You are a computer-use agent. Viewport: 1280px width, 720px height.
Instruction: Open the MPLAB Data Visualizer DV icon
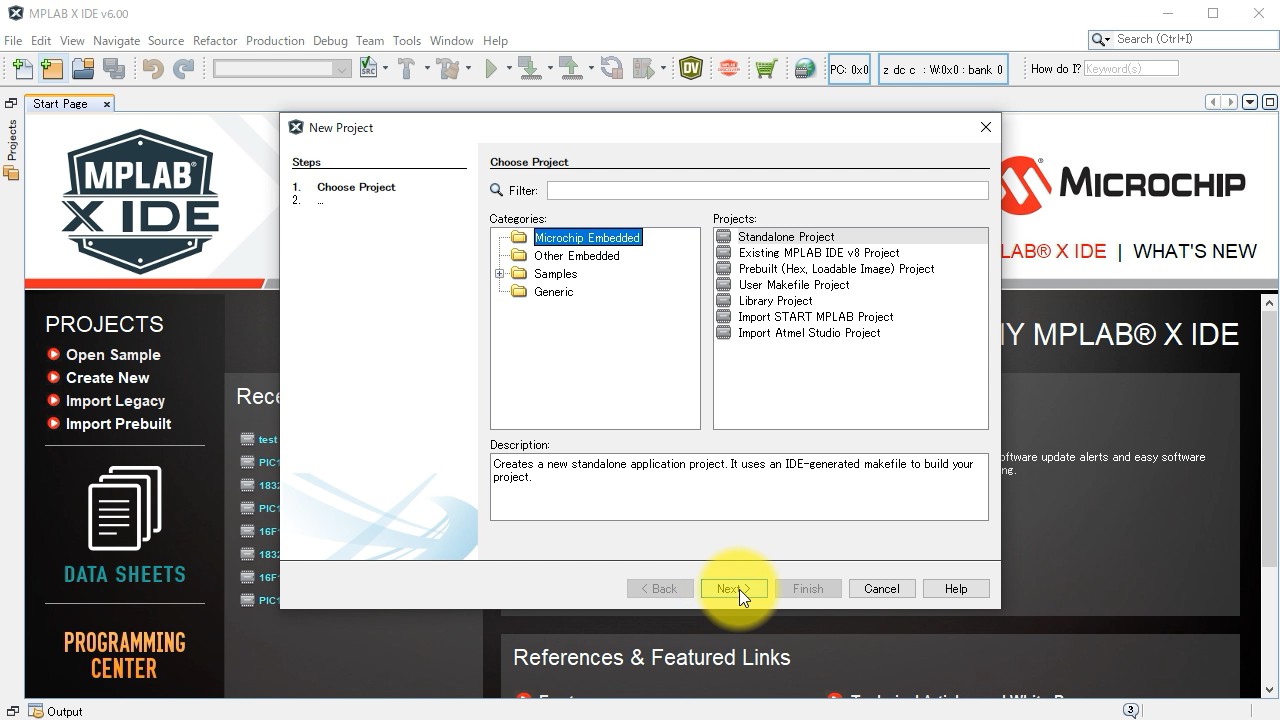click(x=691, y=68)
